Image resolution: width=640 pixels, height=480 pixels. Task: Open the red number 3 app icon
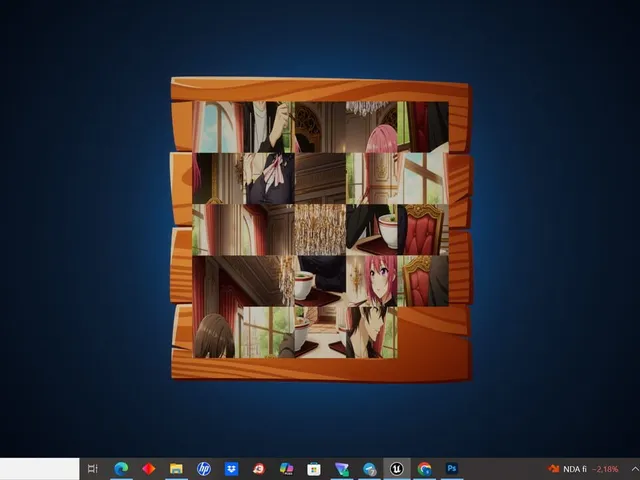[259, 469]
